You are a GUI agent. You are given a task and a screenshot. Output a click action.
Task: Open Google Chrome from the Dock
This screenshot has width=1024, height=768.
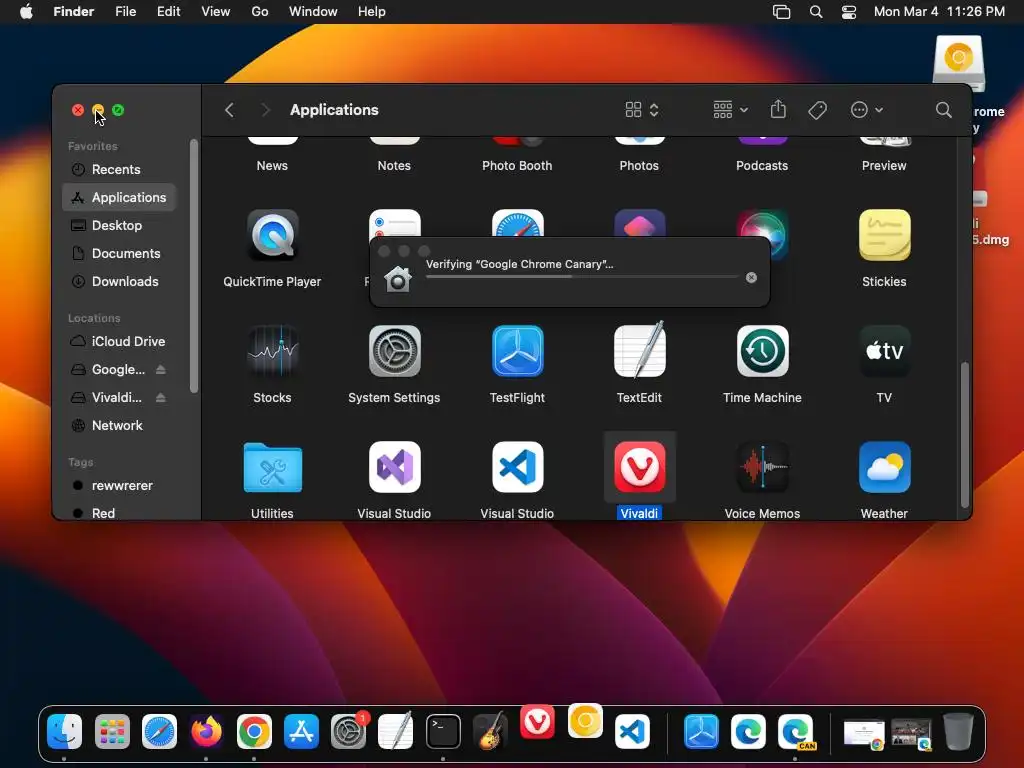point(254,731)
